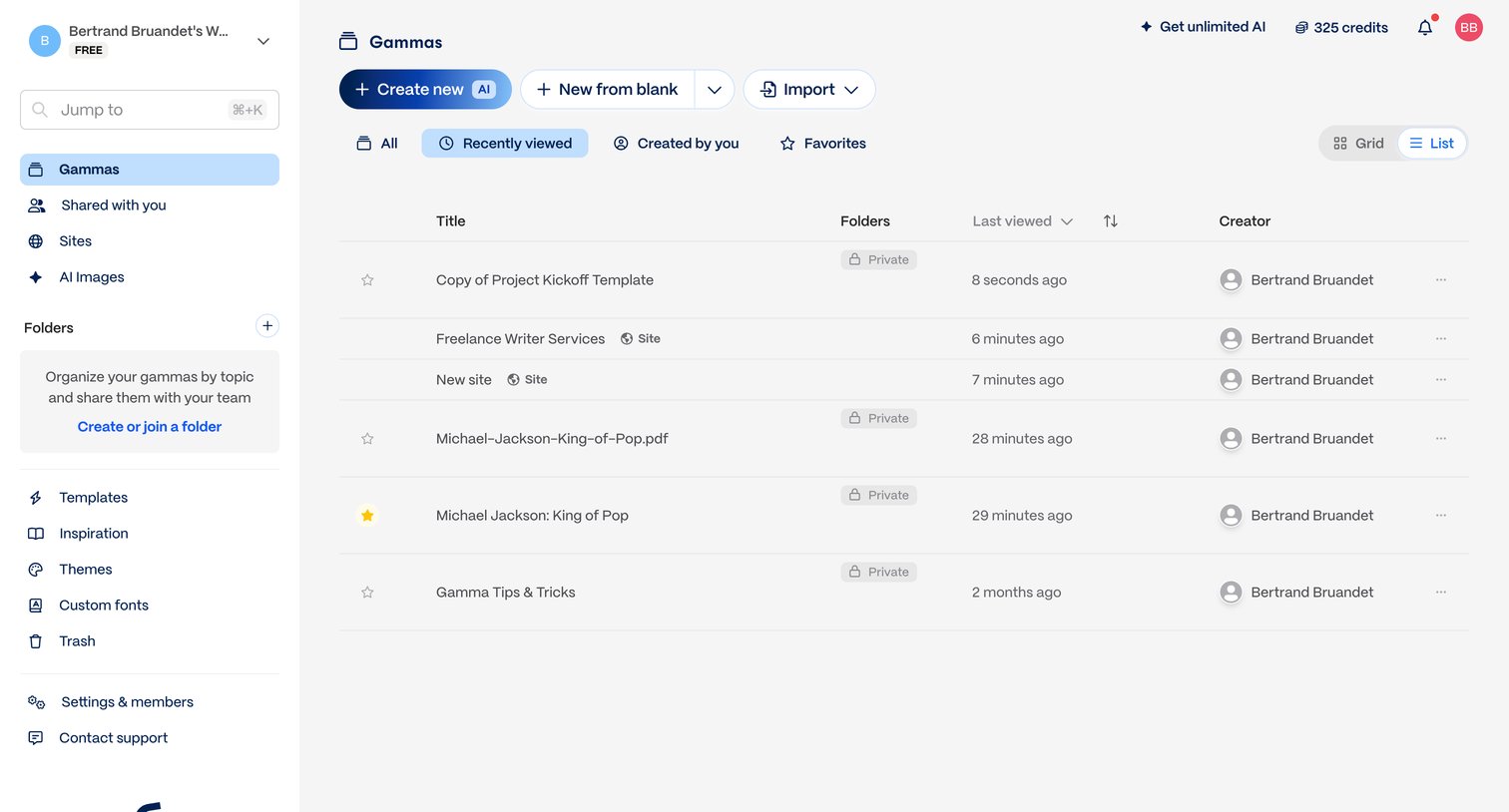Favorite the Copy of Project Kickoff Template star
This screenshot has width=1509, height=812.
(x=367, y=280)
